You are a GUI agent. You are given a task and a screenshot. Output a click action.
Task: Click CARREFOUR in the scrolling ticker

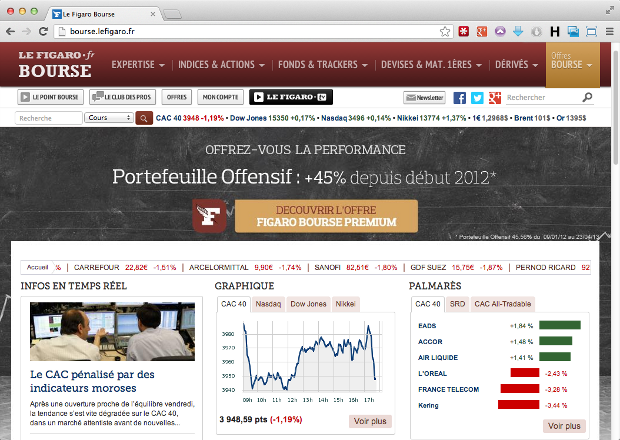(x=96, y=268)
